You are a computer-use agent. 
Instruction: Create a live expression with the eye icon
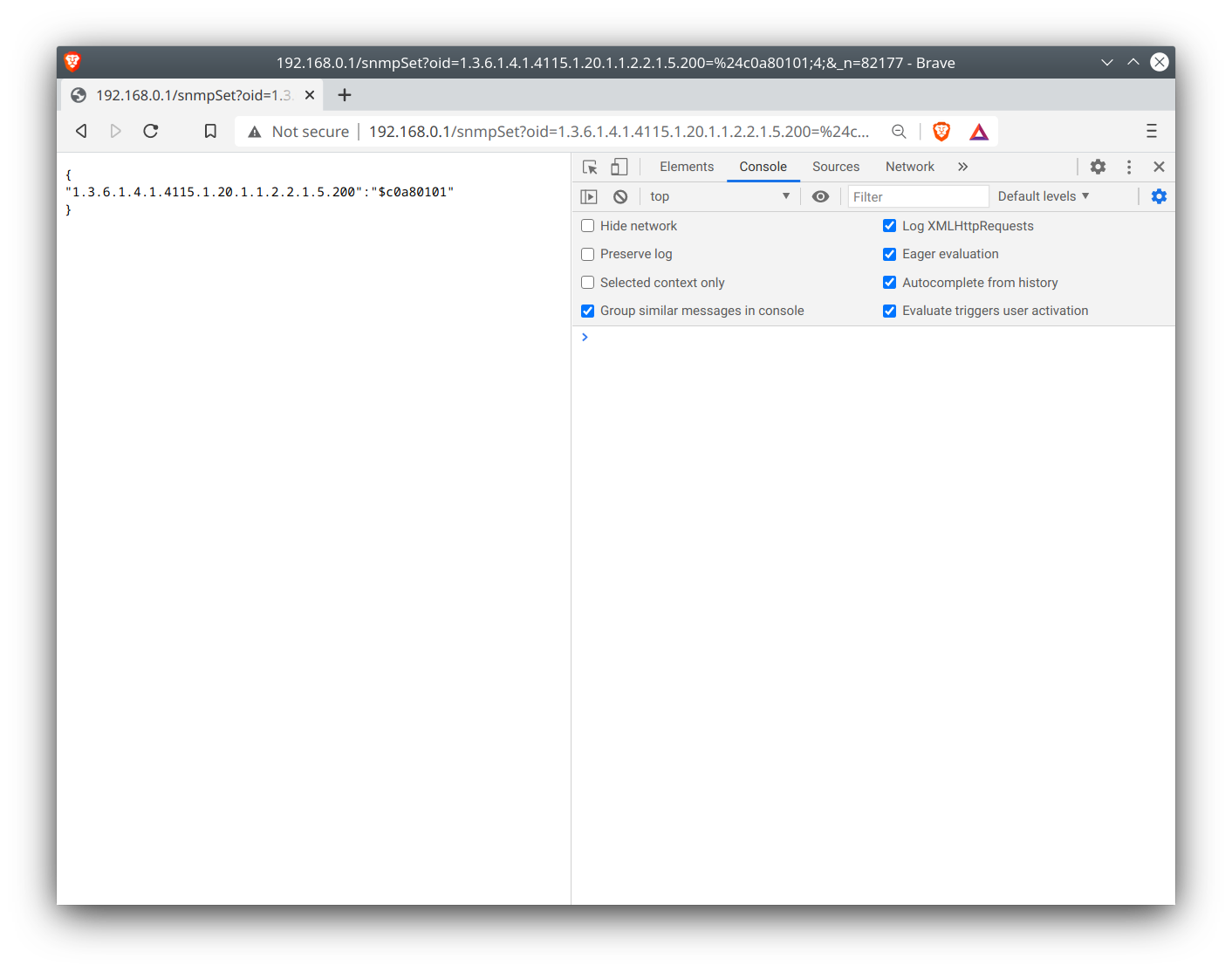pyautogui.click(x=820, y=196)
